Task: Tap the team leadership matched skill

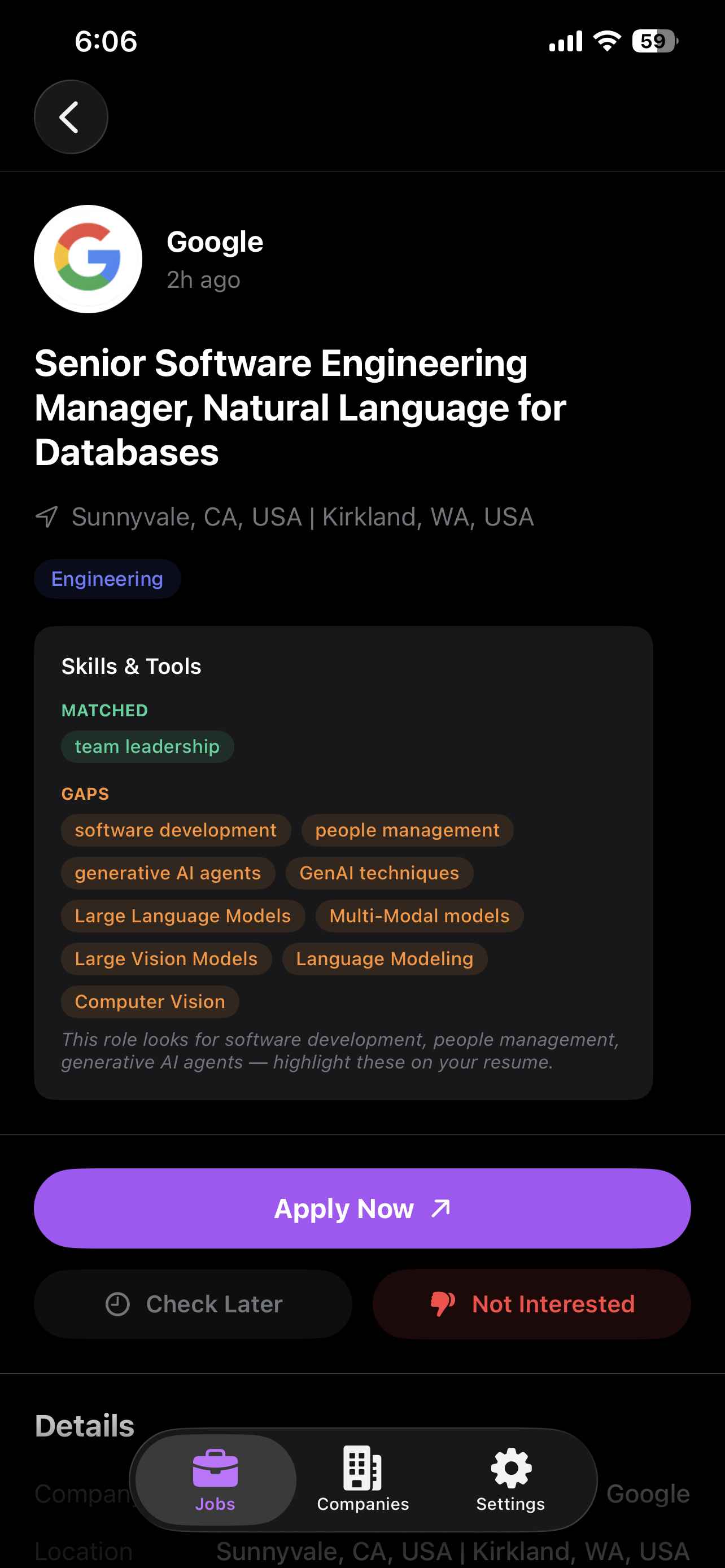Action: click(x=147, y=747)
